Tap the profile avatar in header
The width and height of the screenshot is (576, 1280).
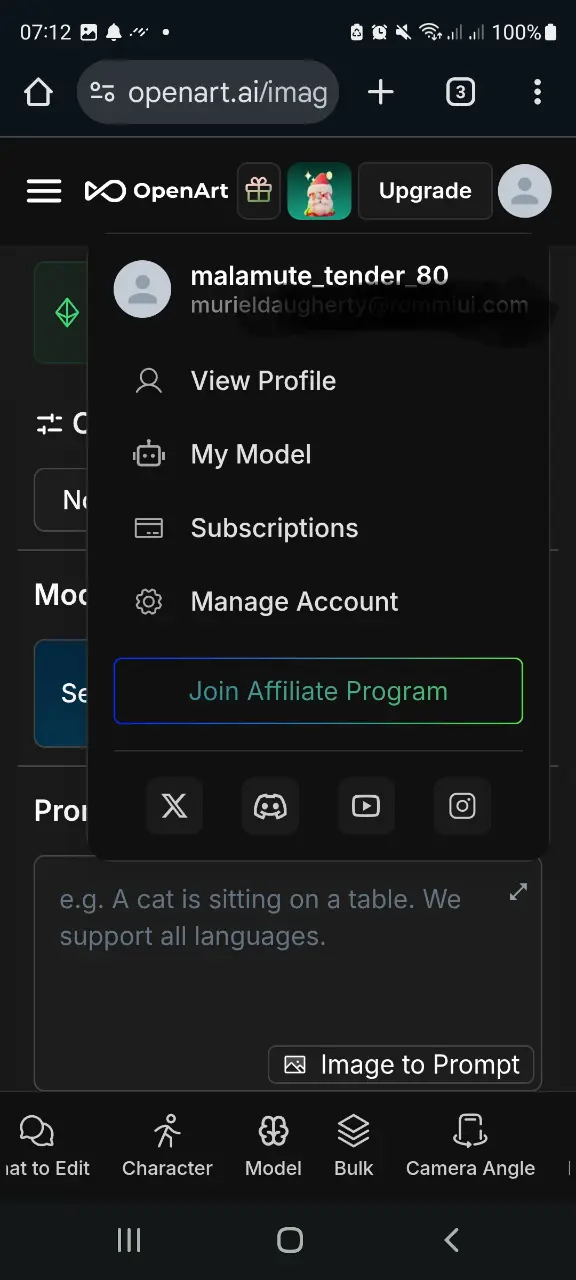coord(525,190)
